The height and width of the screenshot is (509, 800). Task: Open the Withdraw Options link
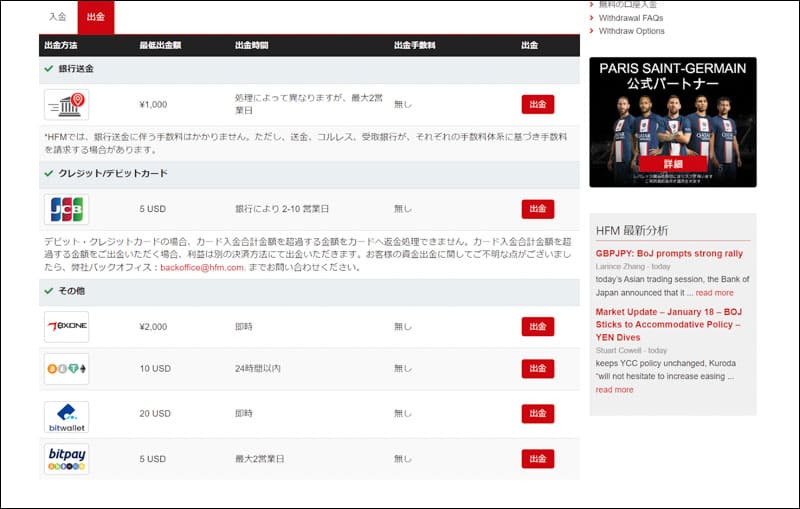(631, 31)
